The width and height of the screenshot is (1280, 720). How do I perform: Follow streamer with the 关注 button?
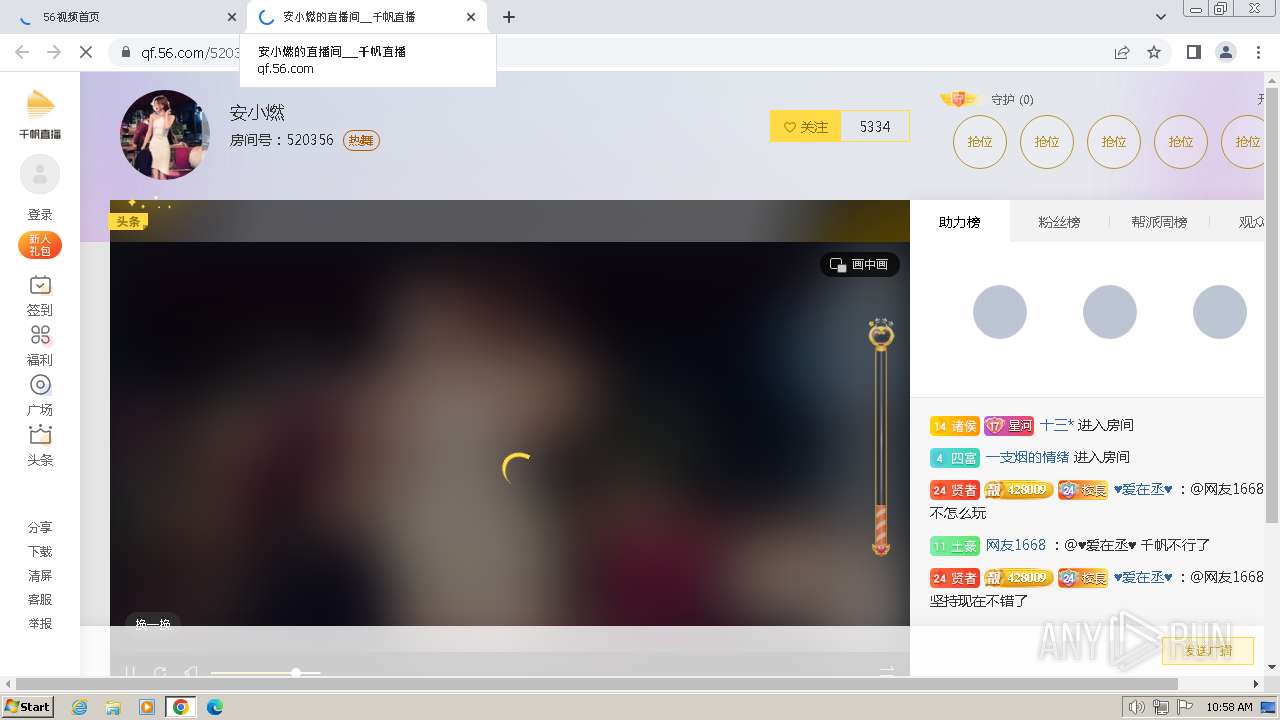pyautogui.click(x=806, y=126)
